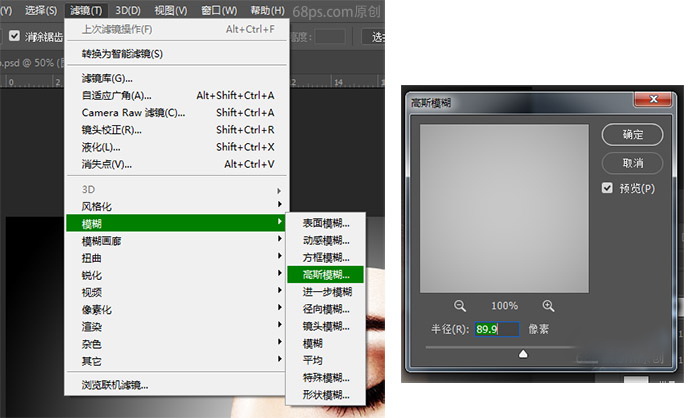Open the 选择(S) menu
Image resolution: width=696 pixels, height=418 pixels.
point(41,10)
